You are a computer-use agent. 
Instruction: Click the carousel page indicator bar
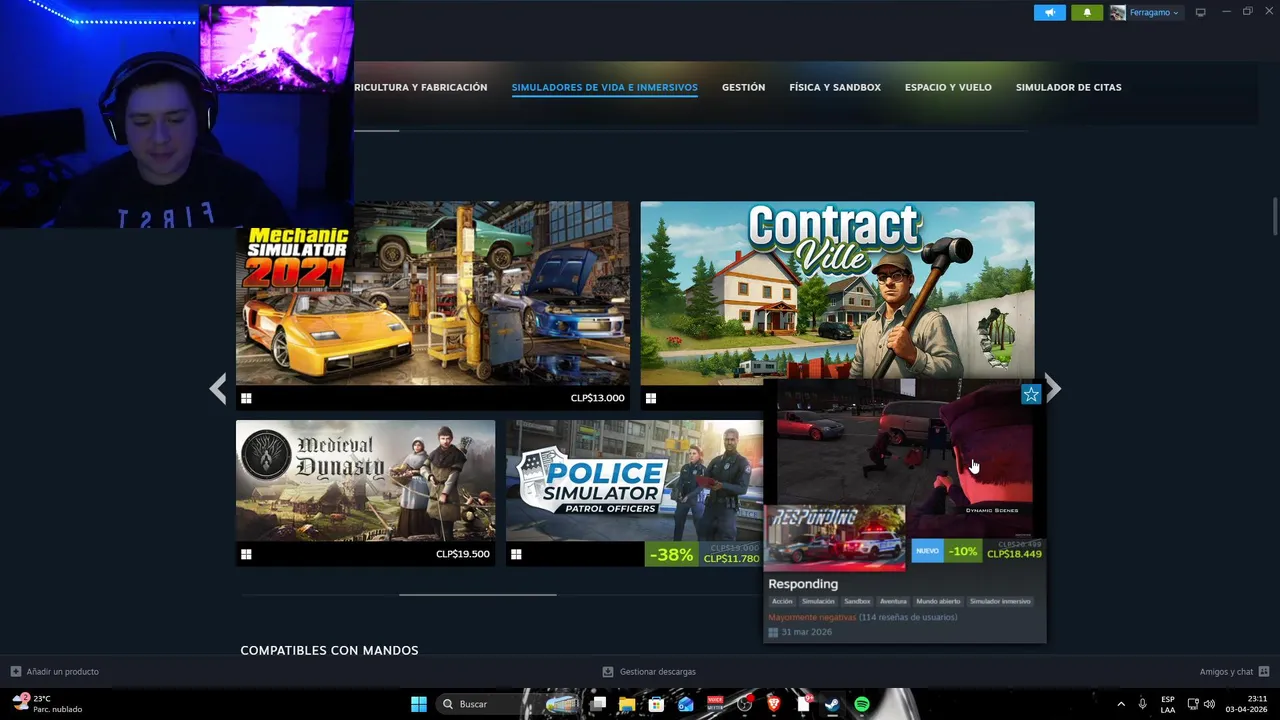tap(478, 594)
